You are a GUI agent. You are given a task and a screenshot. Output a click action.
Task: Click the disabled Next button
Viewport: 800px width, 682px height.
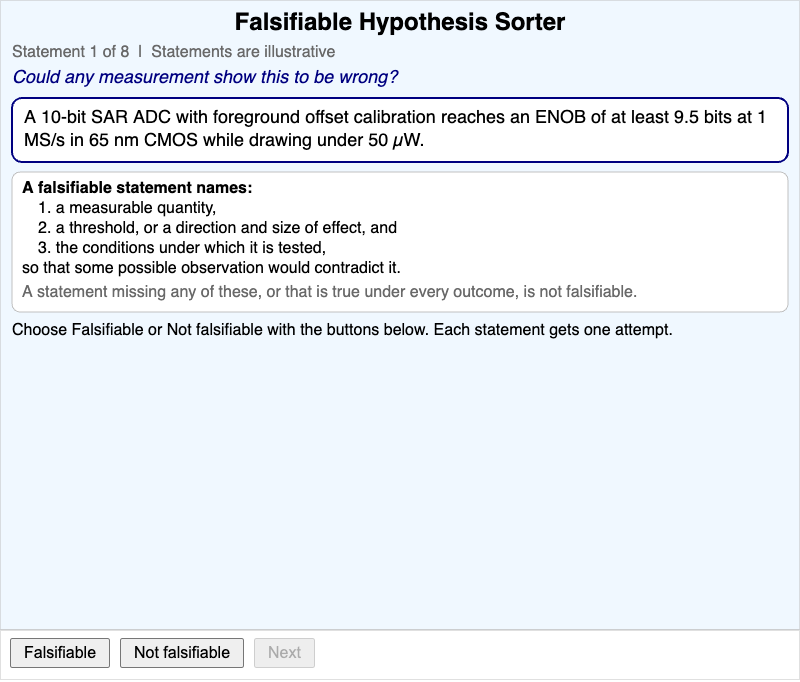pos(284,652)
